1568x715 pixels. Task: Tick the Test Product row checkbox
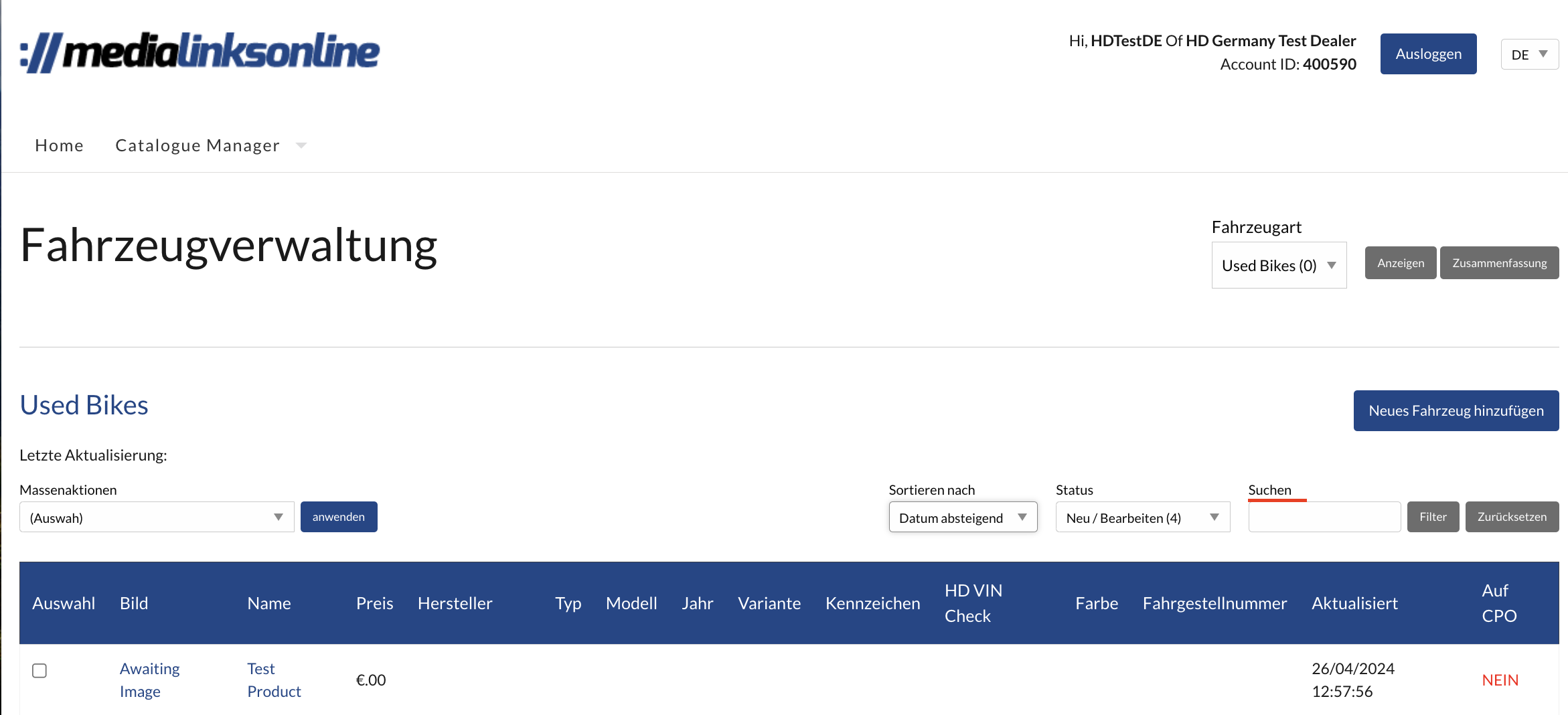[x=40, y=670]
